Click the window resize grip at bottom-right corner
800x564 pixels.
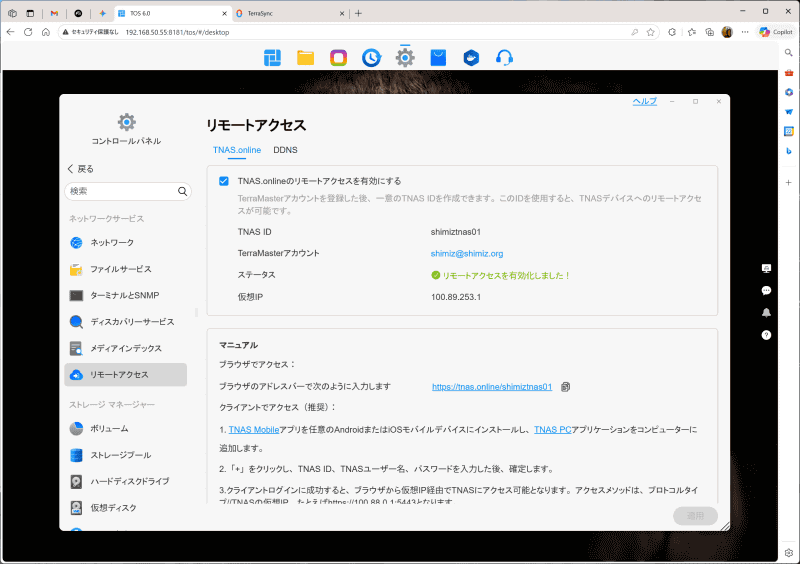[724, 526]
